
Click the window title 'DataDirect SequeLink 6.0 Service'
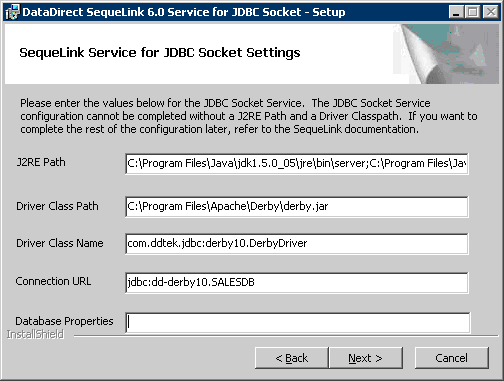(x=184, y=12)
